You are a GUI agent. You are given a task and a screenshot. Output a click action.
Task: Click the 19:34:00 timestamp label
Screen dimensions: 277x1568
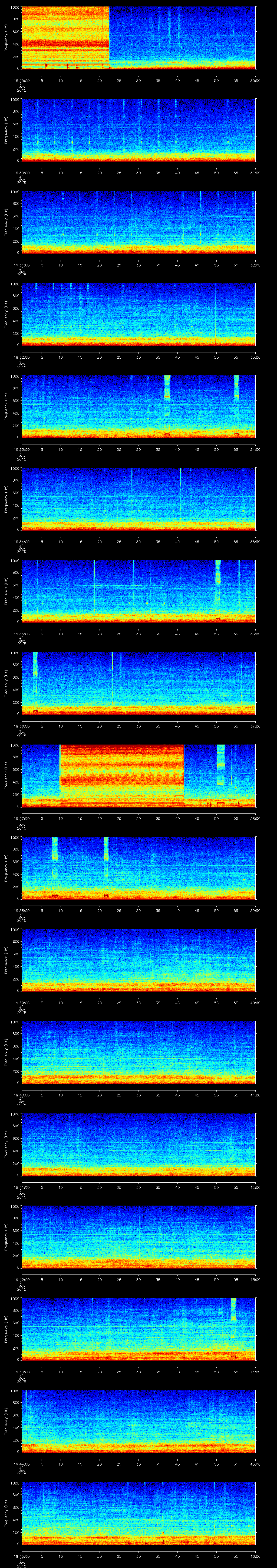21,542
